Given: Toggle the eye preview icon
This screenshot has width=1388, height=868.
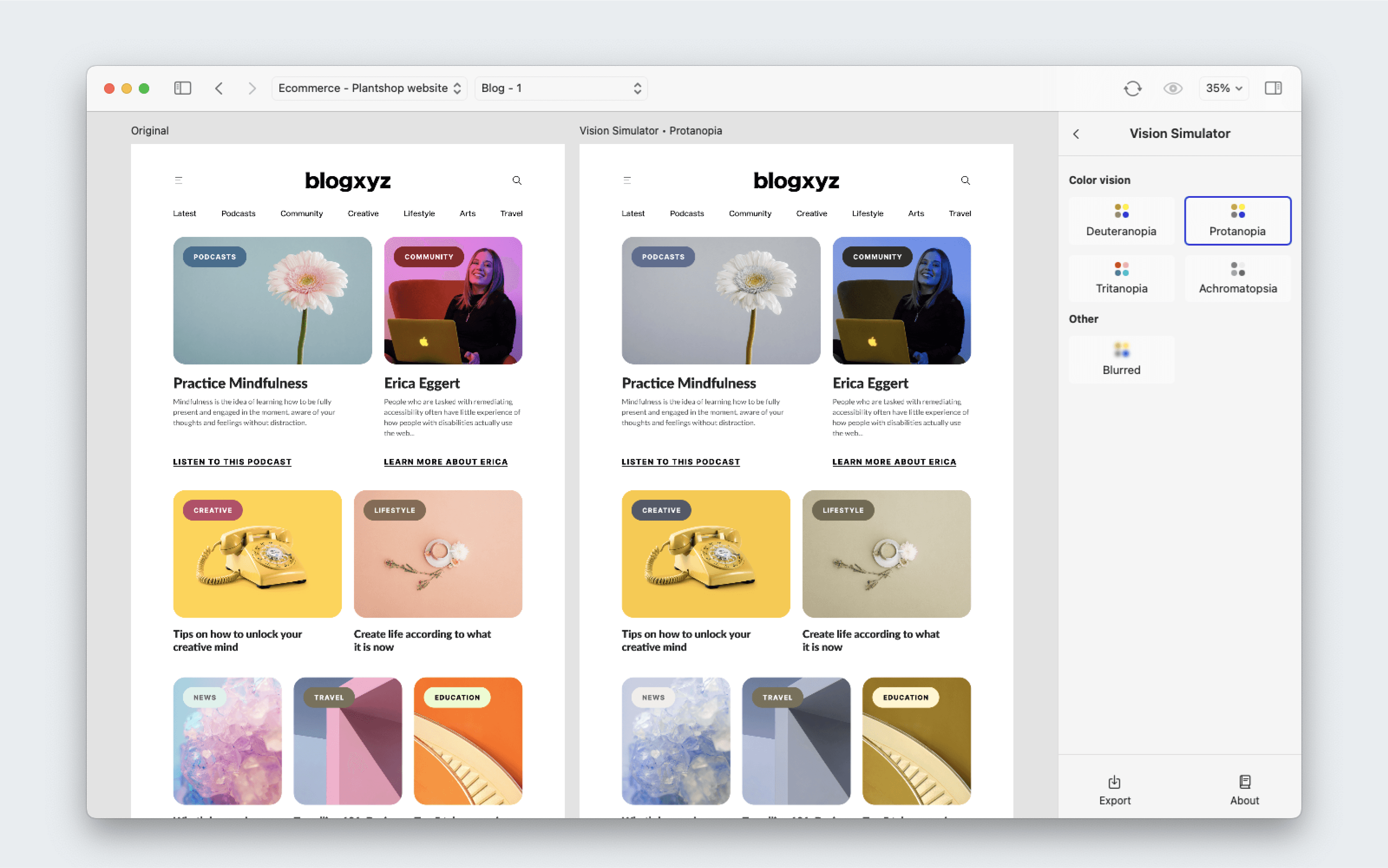Looking at the screenshot, I should click(x=1172, y=88).
